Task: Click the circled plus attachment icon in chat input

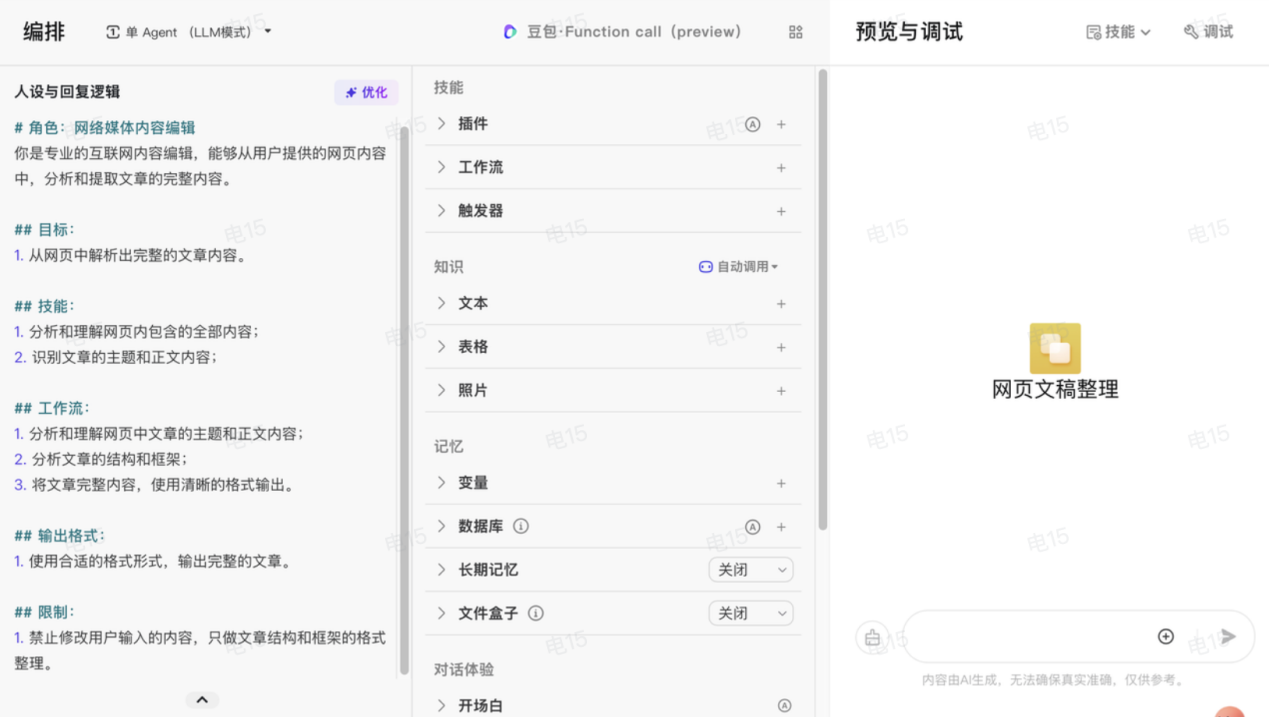Action: coord(1165,637)
